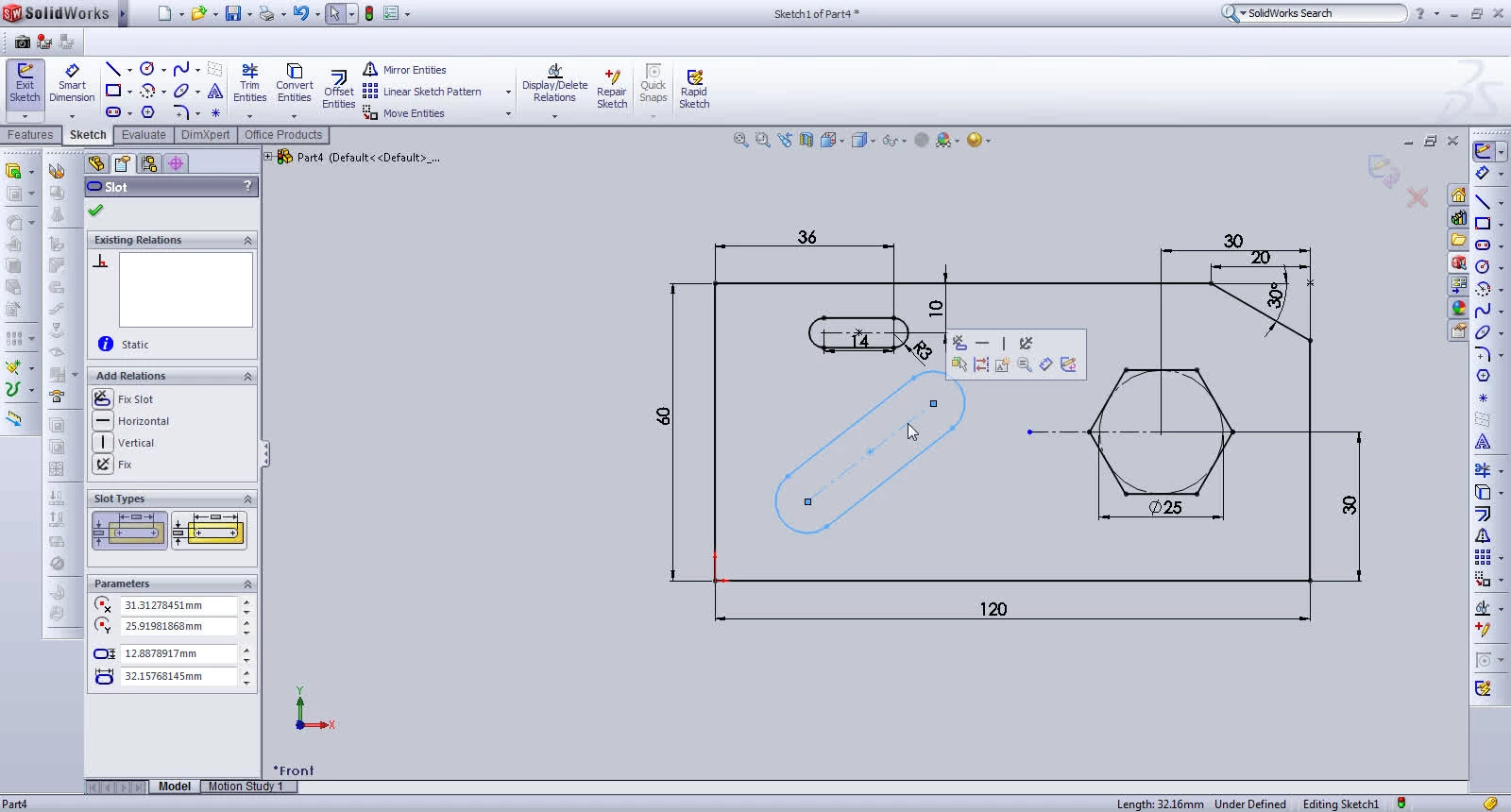Open the SolidWorks menu flyout arrow

[x=123, y=13]
